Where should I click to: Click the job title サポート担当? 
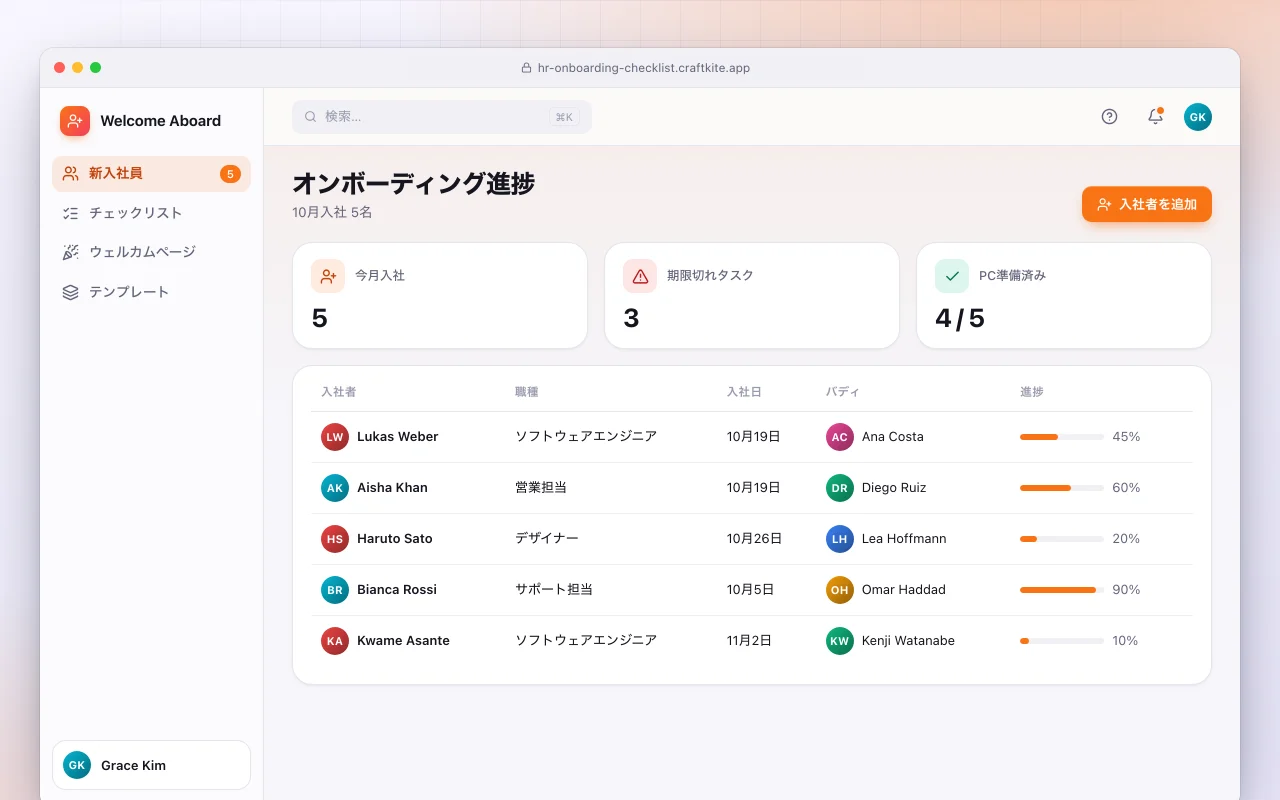click(554, 590)
